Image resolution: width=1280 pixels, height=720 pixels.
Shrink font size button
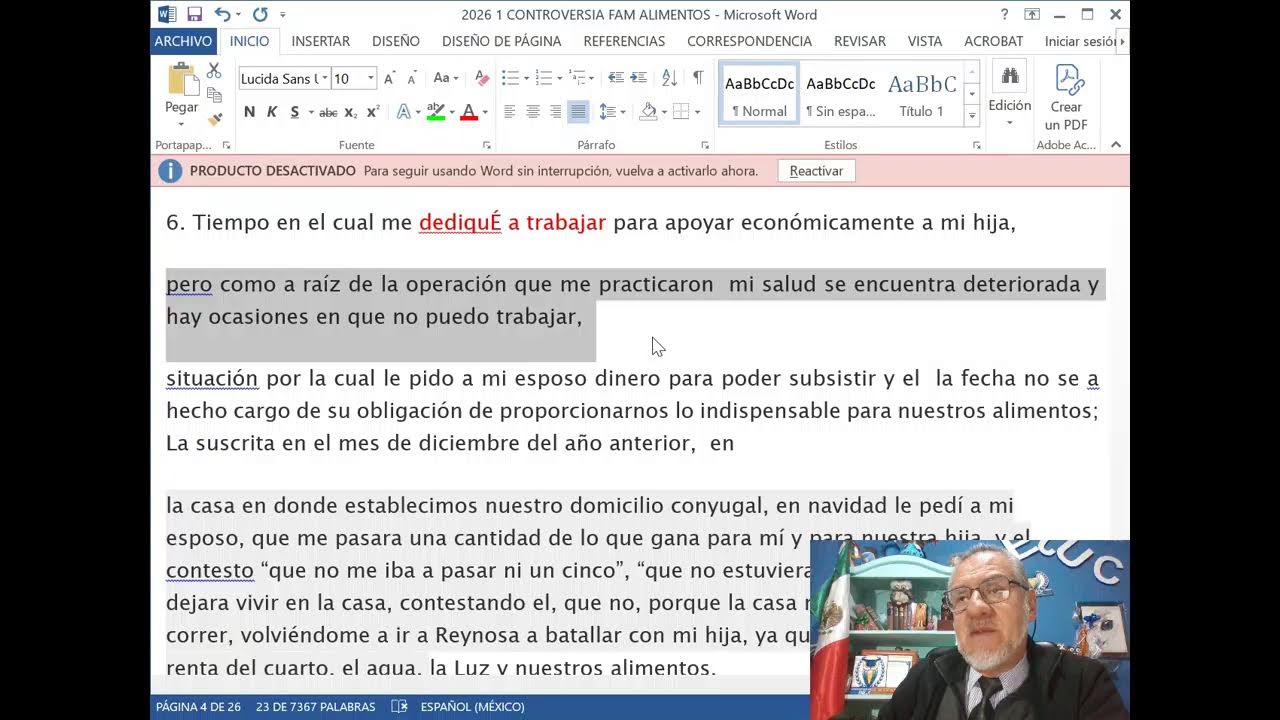pos(413,78)
